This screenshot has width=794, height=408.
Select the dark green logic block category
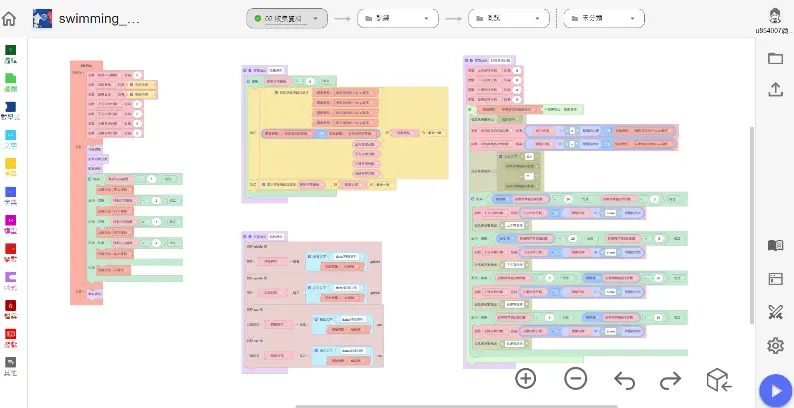[x=10, y=54]
